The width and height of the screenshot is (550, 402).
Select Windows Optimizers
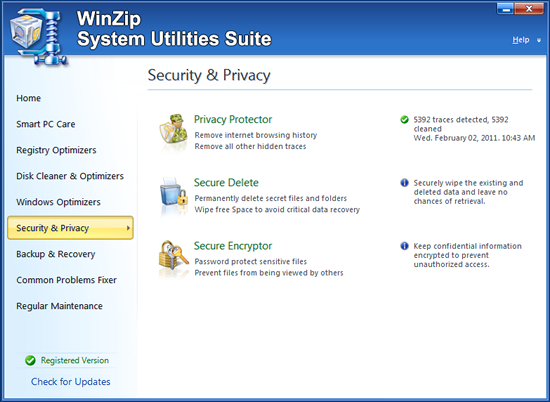pyautogui.click(x=58, y=202)
